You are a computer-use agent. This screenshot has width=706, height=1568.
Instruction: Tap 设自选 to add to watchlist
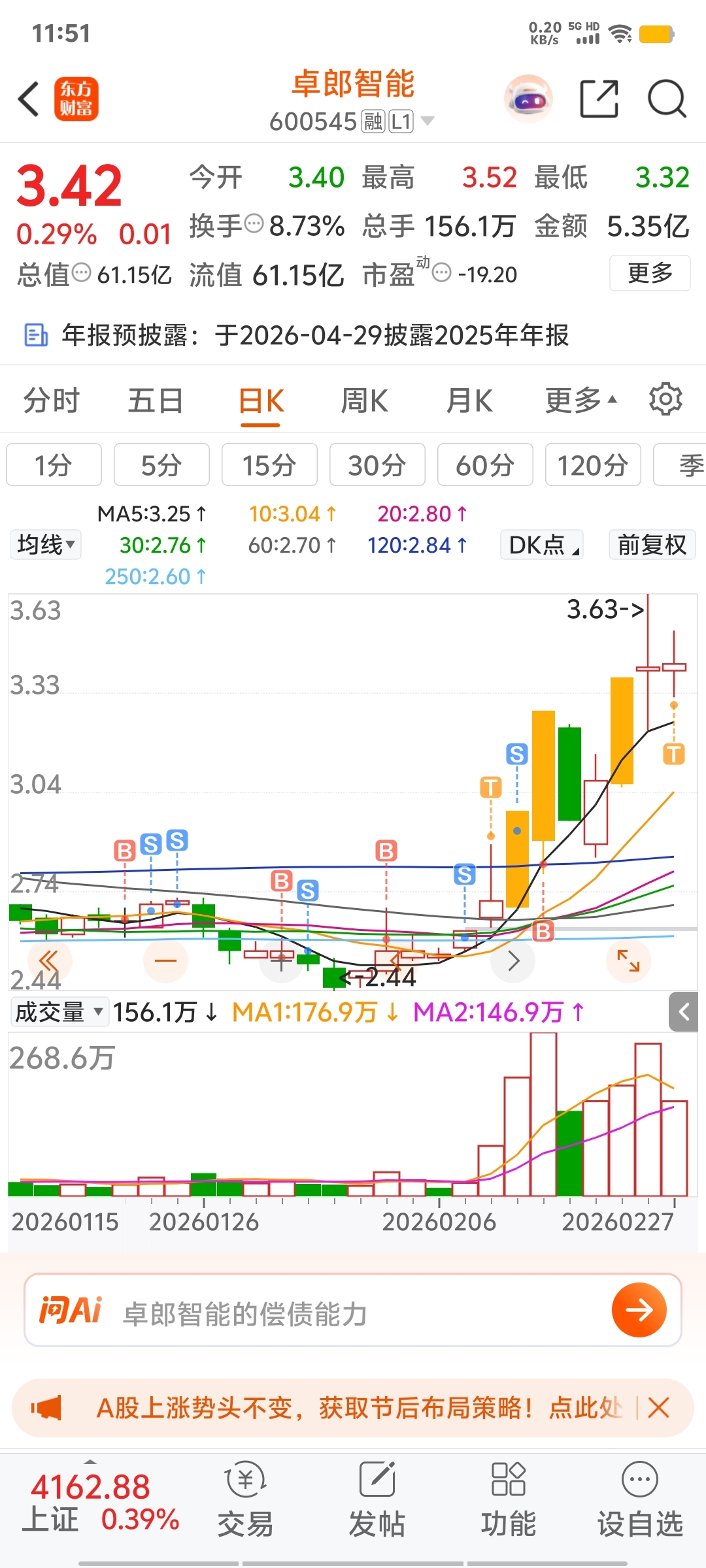pos(640,1500)
